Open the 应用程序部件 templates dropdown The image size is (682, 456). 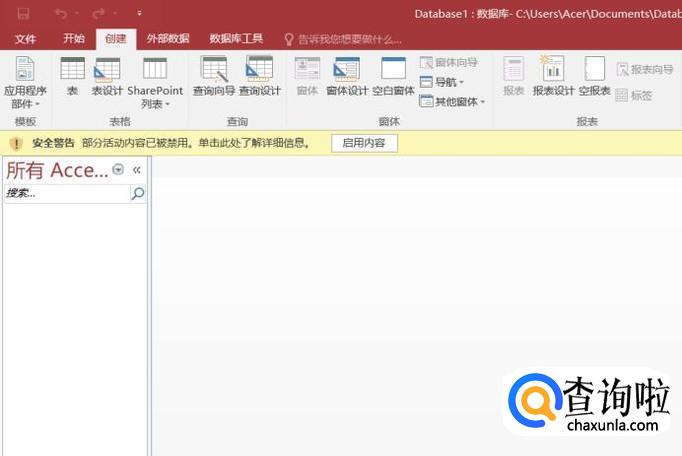(x=25, y=83)
